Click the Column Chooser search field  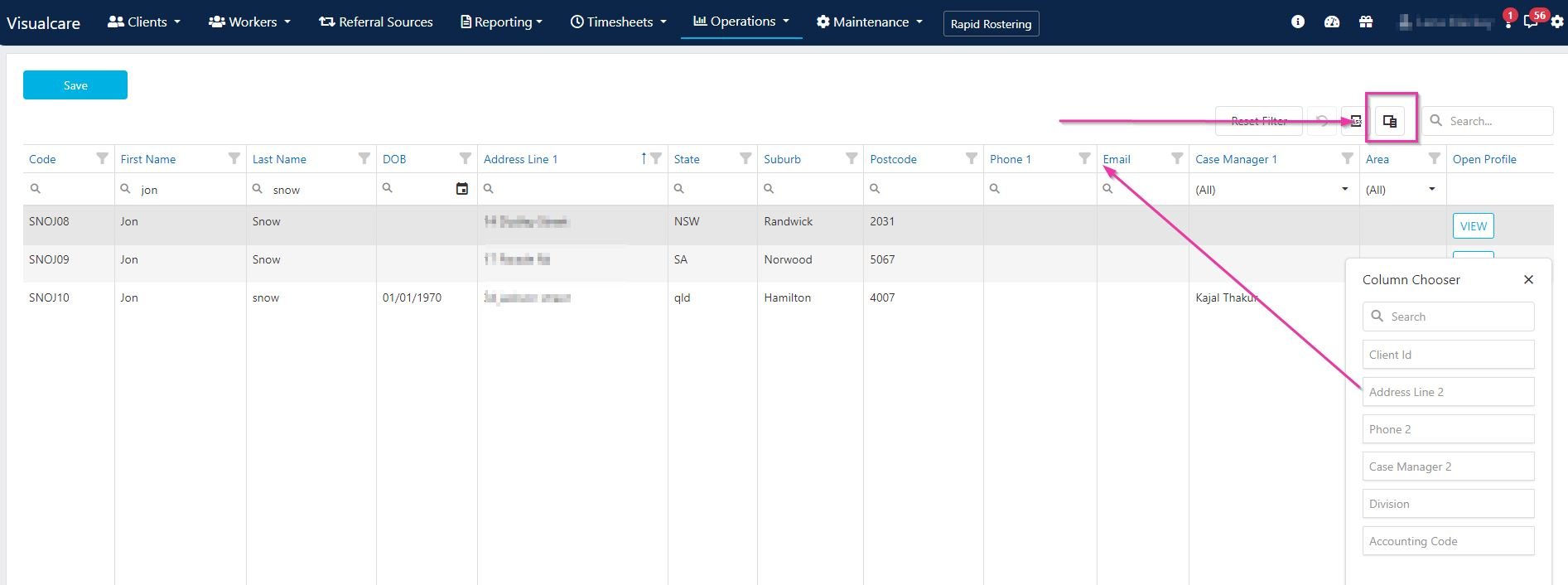(1448, 317)
